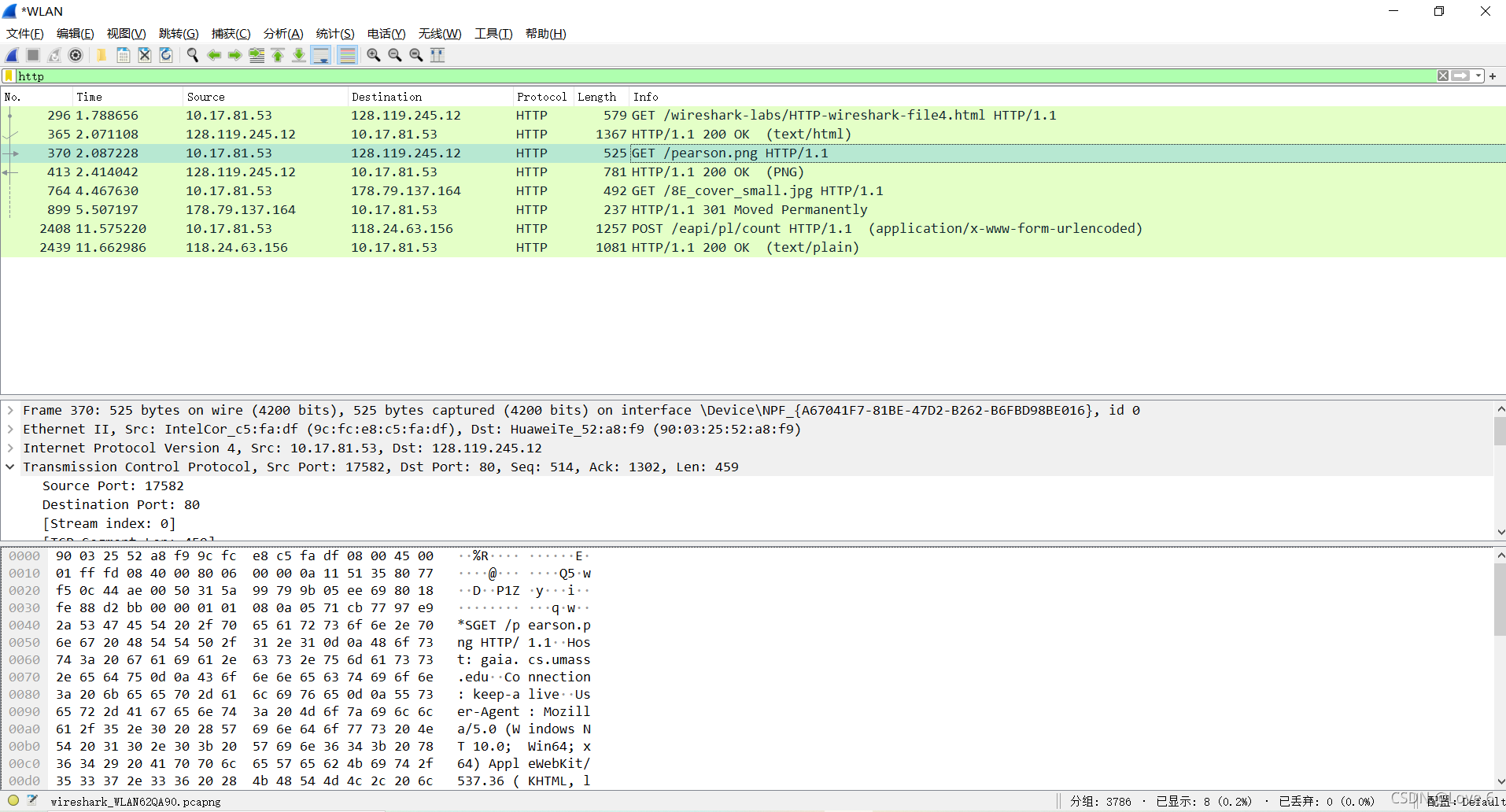This screenshot has height=812, width=1506.
Task: Select the Stream index: 0 field
Action: (109, 523)
